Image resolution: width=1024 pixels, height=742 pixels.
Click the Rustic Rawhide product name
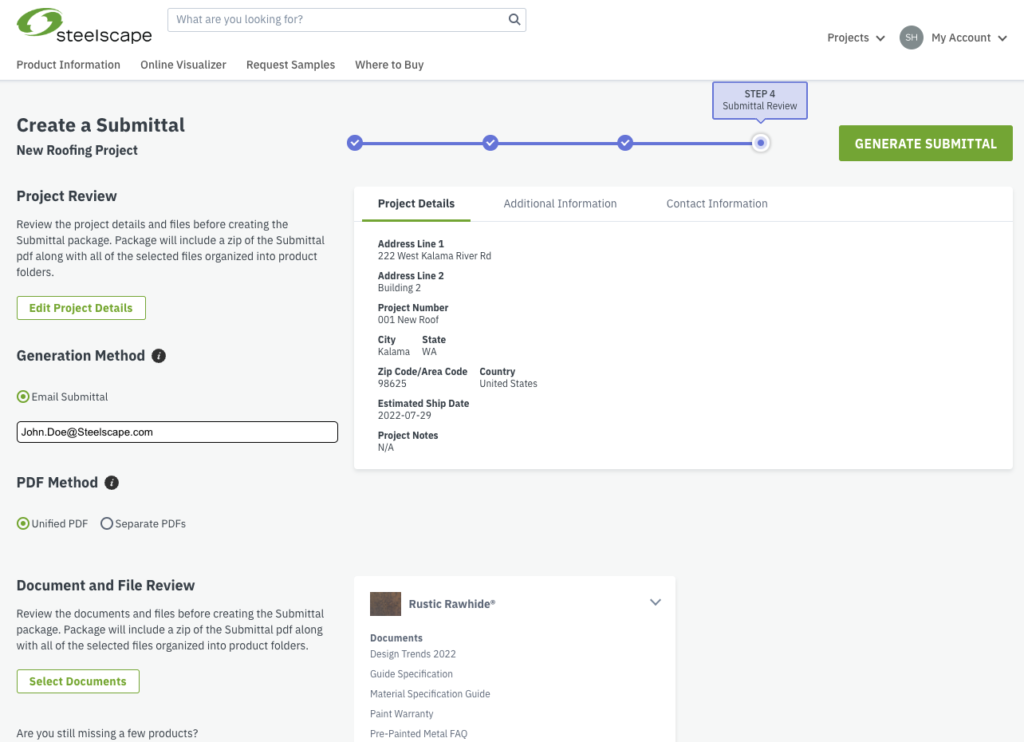(x=452, y=604)
